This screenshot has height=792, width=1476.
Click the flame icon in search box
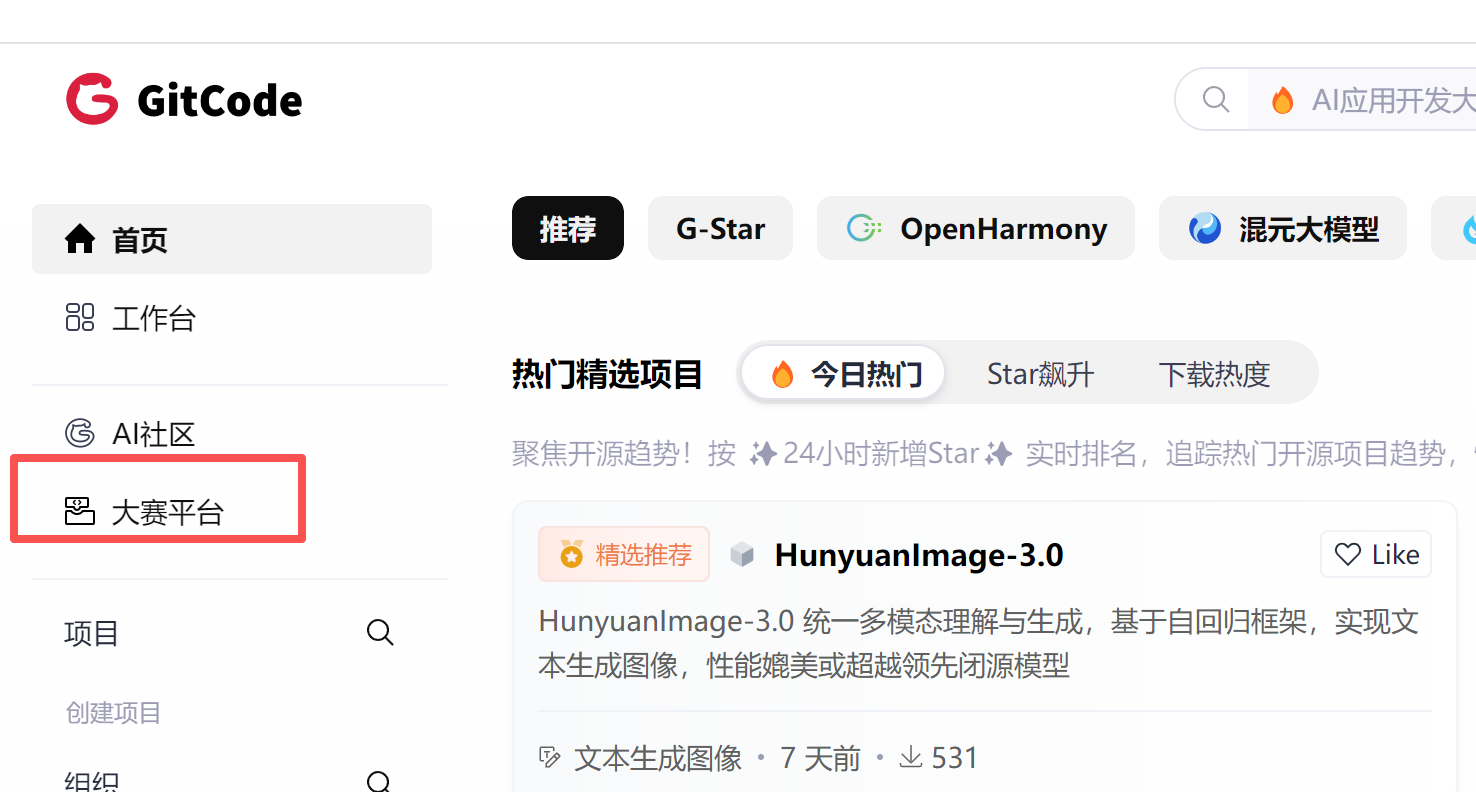pyautogui.click(x=1282, y=100)
